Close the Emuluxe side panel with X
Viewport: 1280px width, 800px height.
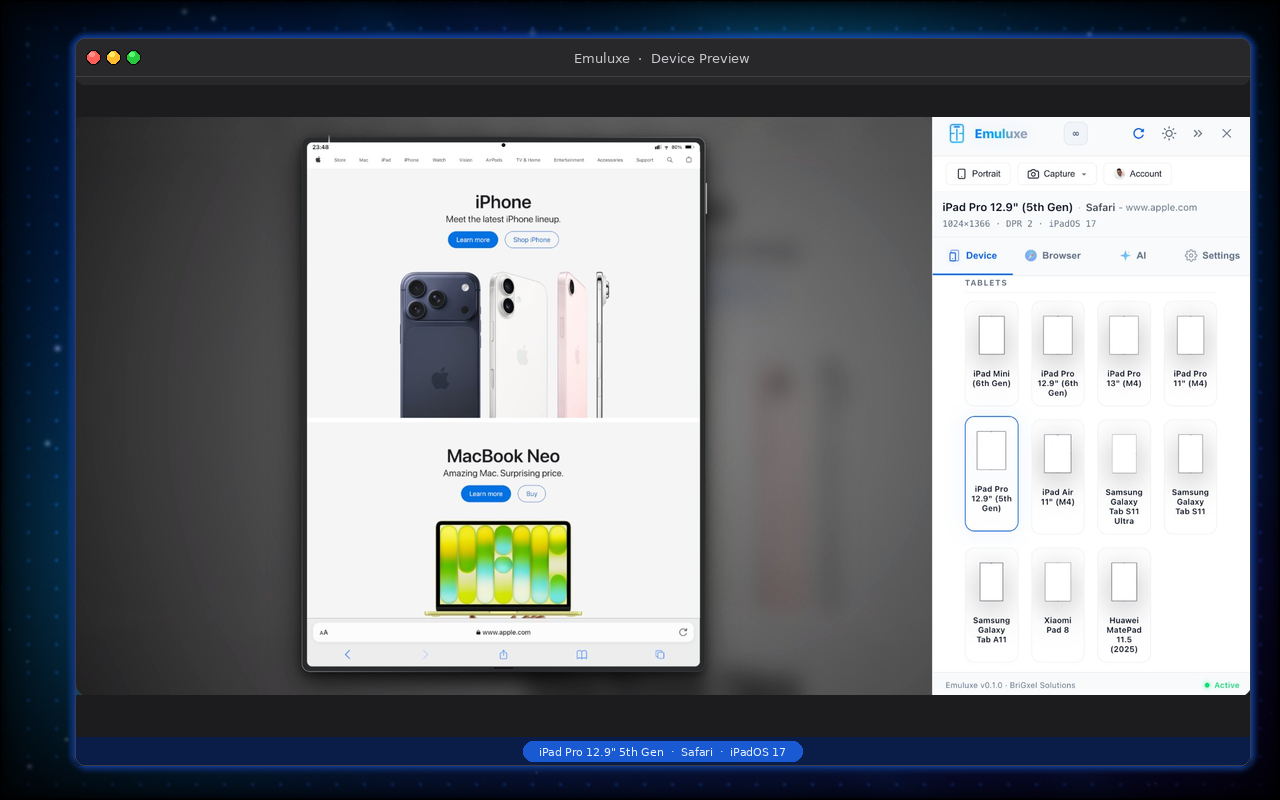(1227, 134)
